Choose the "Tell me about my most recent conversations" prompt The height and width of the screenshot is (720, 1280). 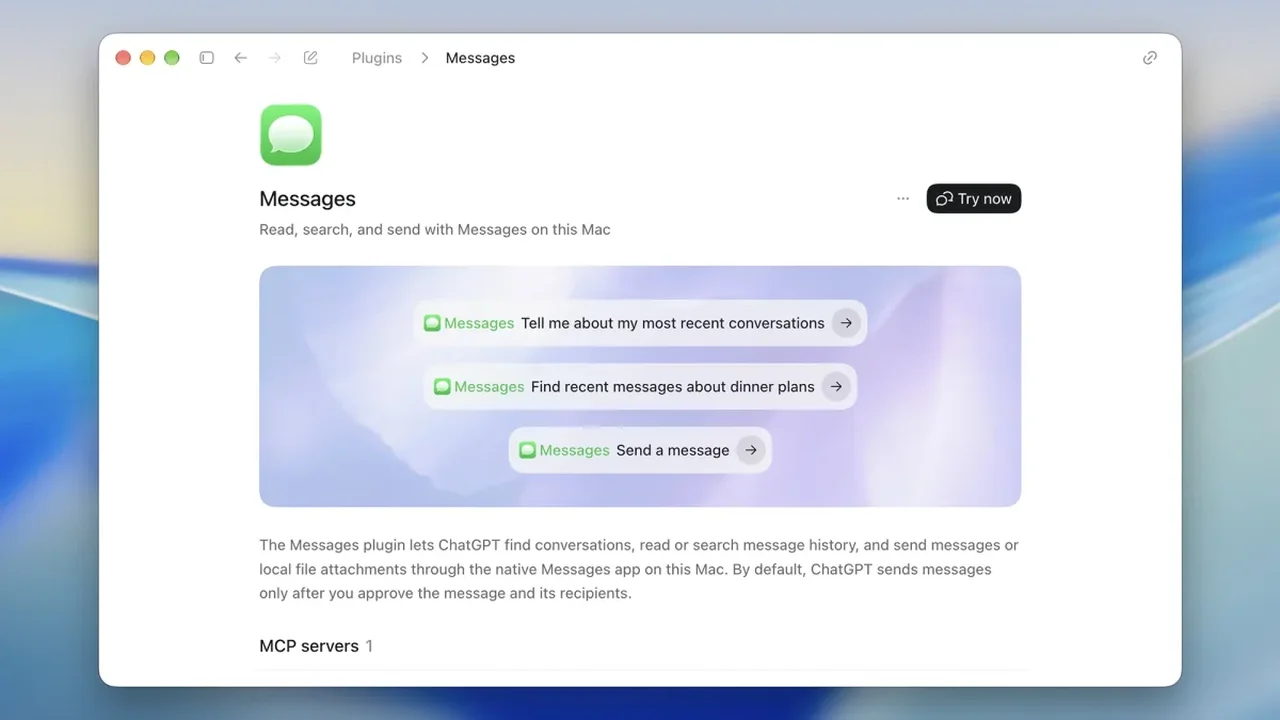tap(640, 323)
